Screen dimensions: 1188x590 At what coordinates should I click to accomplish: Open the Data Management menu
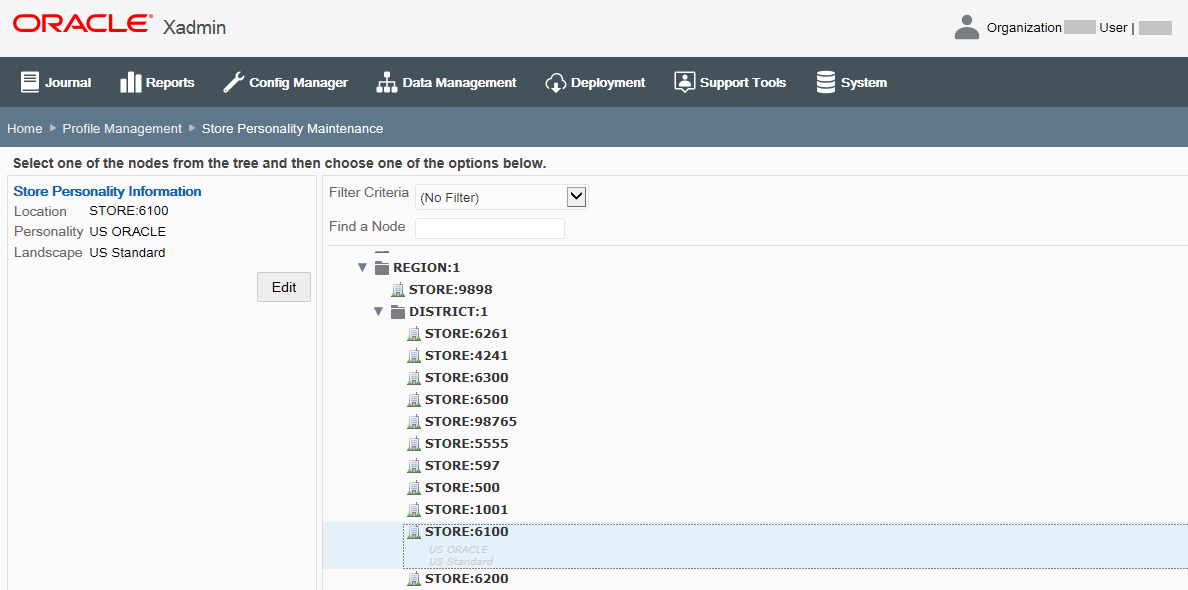(x=446, y=83)
